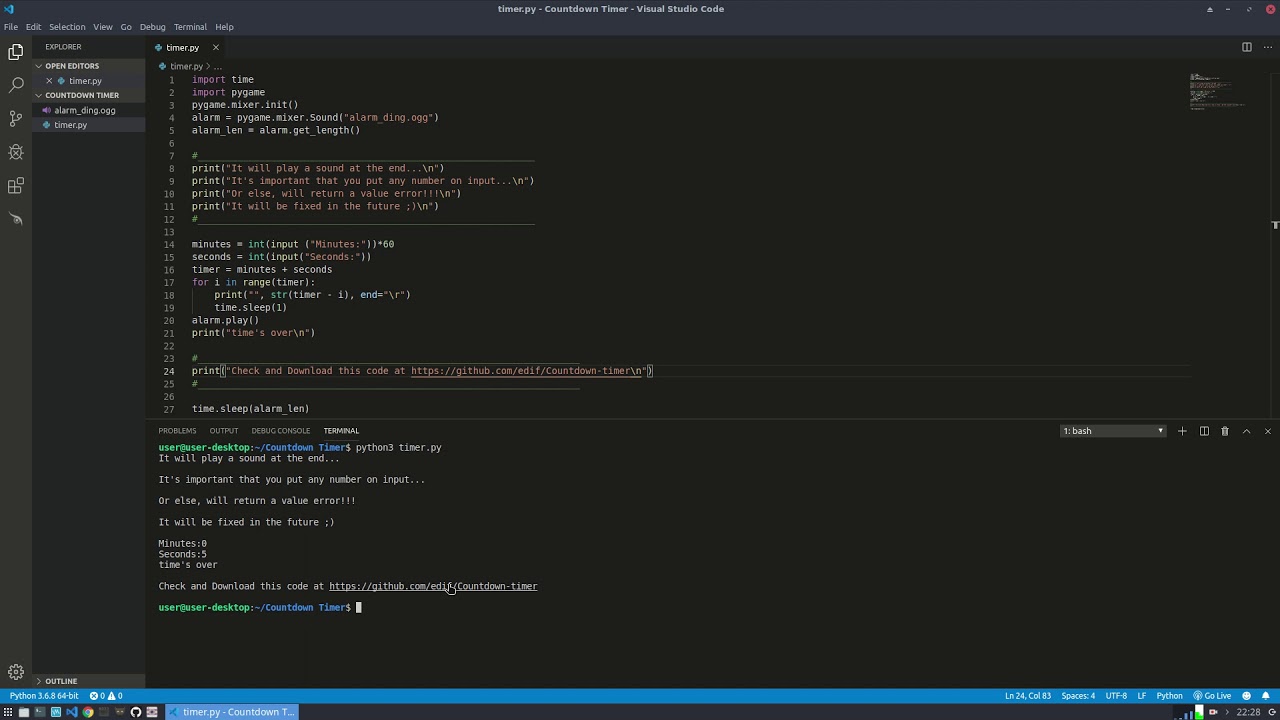
Task: Open the Debug view bug icon
Action: (x=16, y=152)
